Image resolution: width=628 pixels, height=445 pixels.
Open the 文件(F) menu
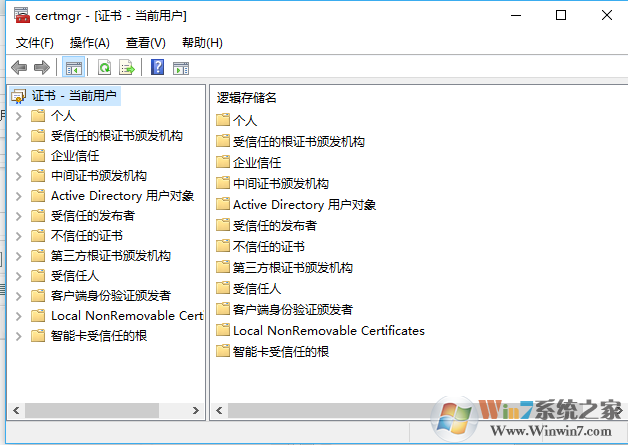pyautogui.click(x=35, y=42)
